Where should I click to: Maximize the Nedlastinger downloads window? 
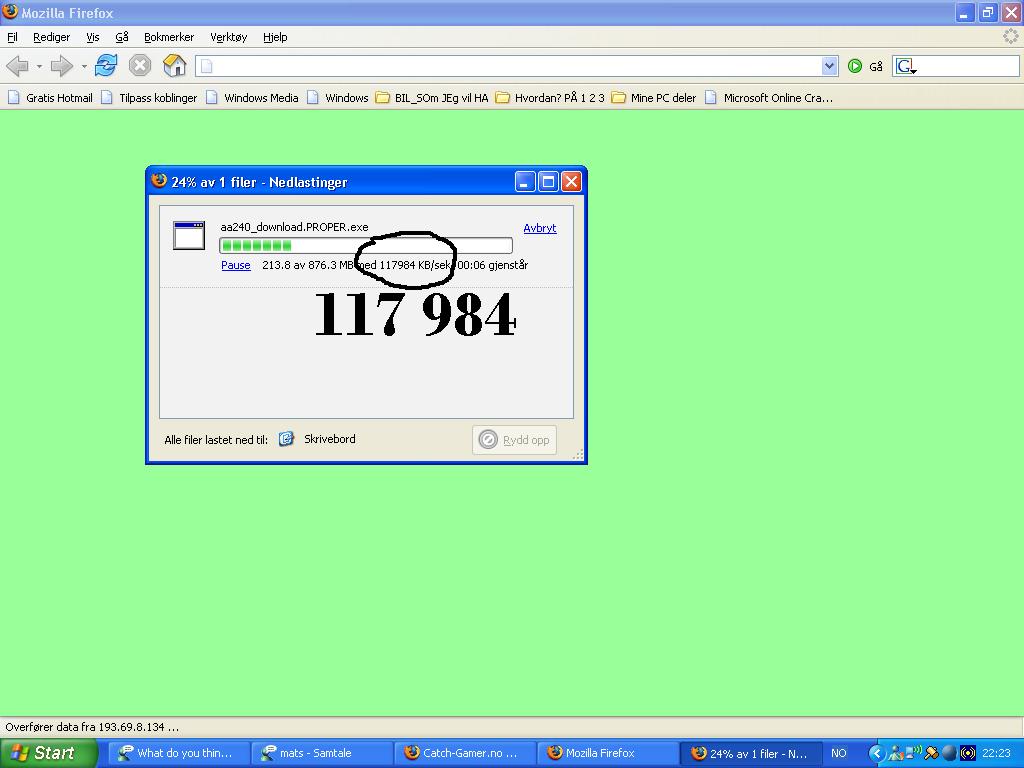coord(549,182)
